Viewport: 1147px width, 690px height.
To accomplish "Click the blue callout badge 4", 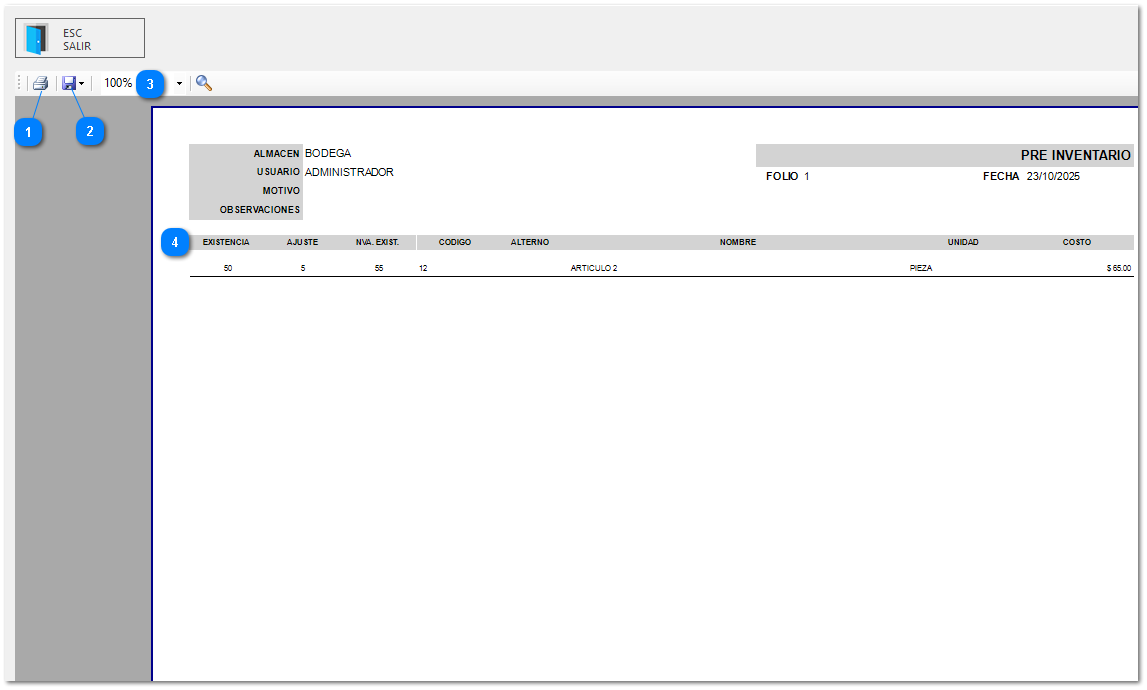I will click(176, 242).
